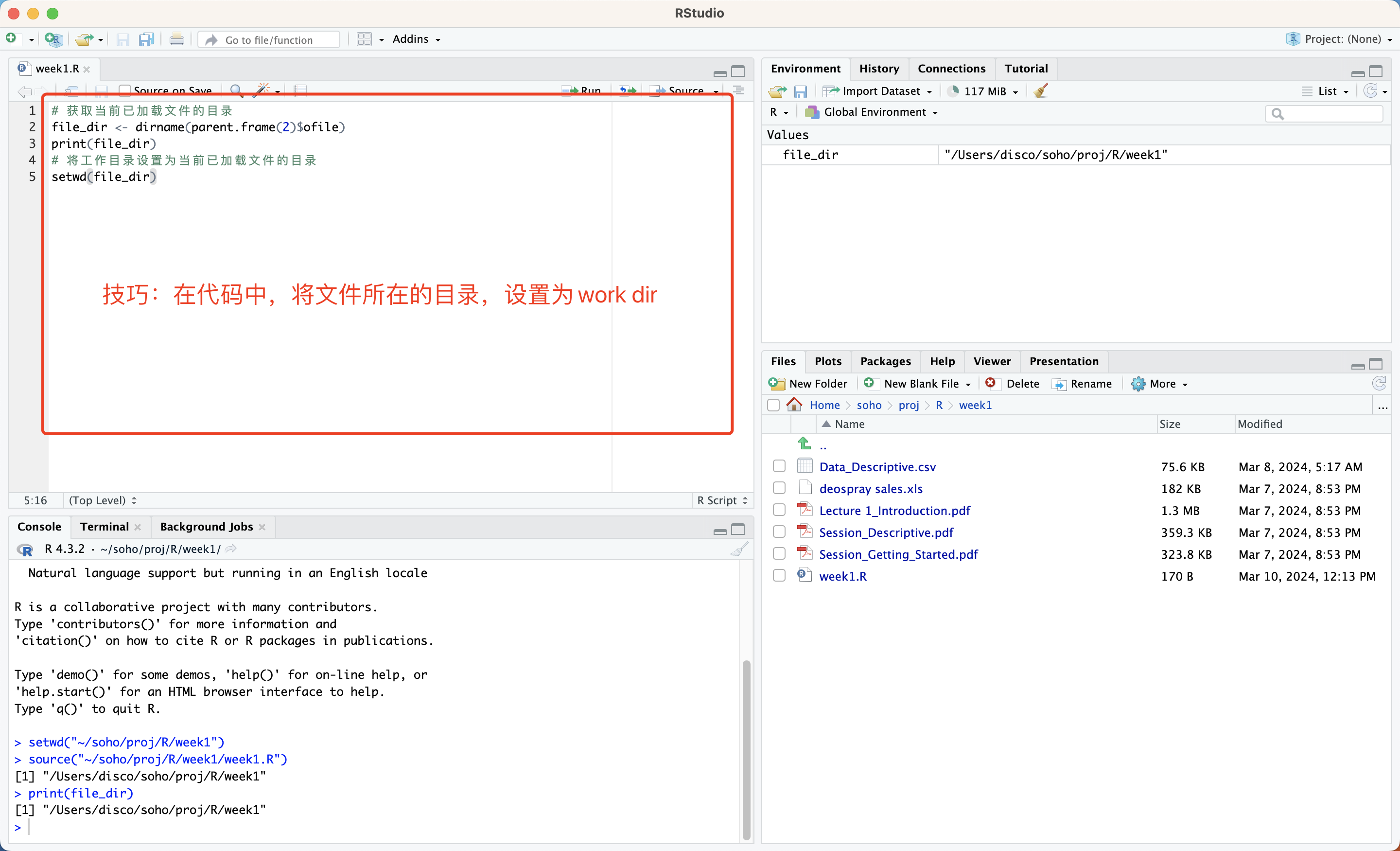
Task: Click the save workspace disk icon
Action: pyautogui.click(x=800, y=91)
